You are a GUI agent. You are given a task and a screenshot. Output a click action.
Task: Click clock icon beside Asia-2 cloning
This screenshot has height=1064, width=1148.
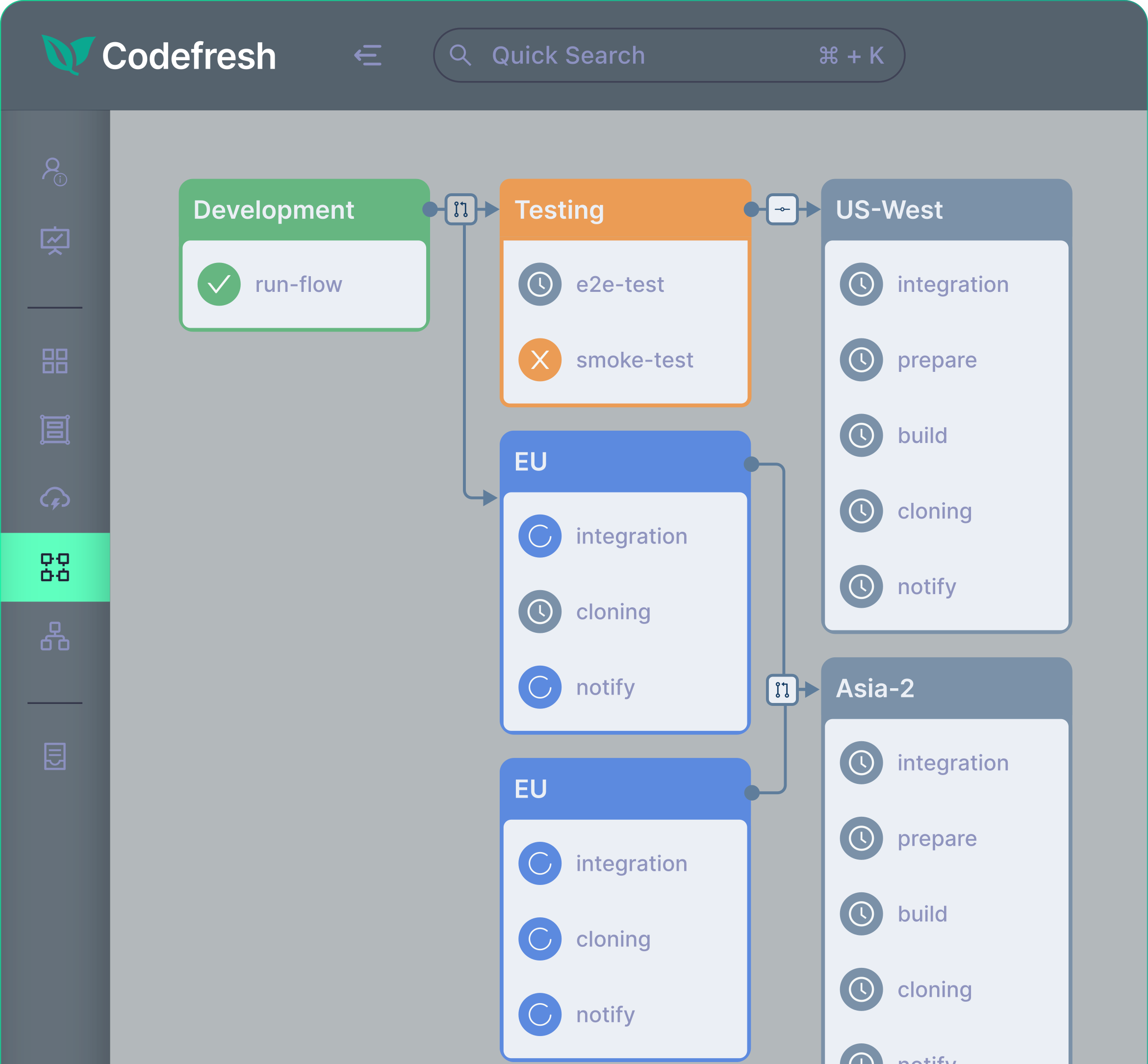861,989
